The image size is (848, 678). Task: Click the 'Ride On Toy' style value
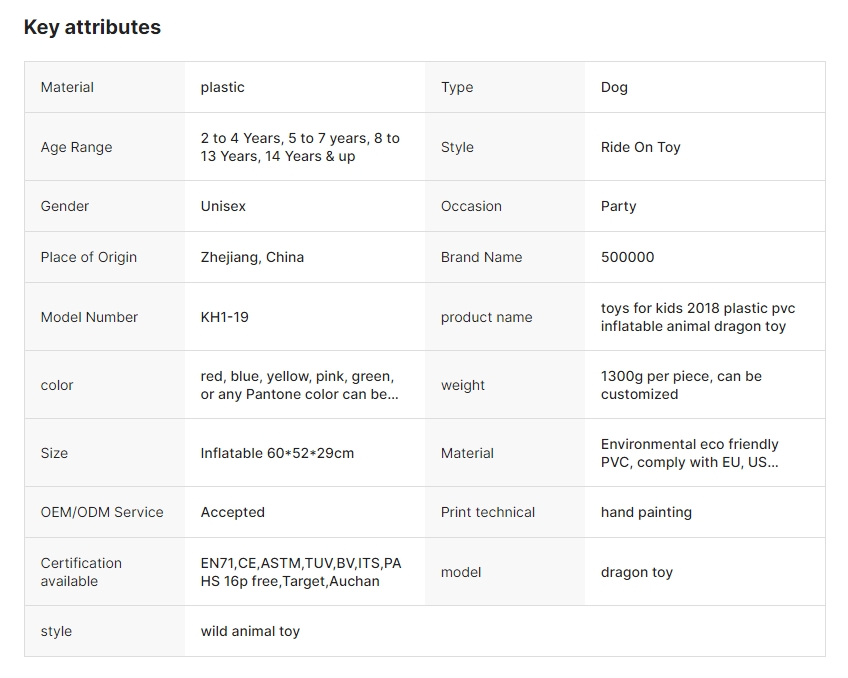[640, 147]
